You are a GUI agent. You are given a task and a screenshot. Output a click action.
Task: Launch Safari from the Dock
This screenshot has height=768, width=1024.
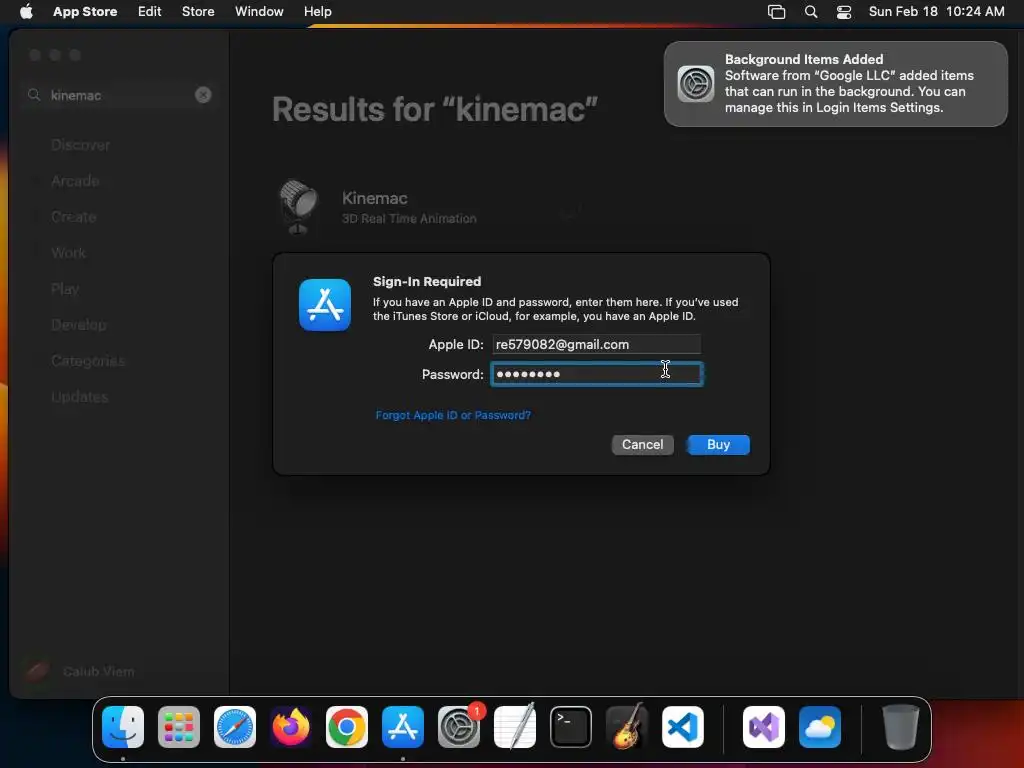coord(235,727)
